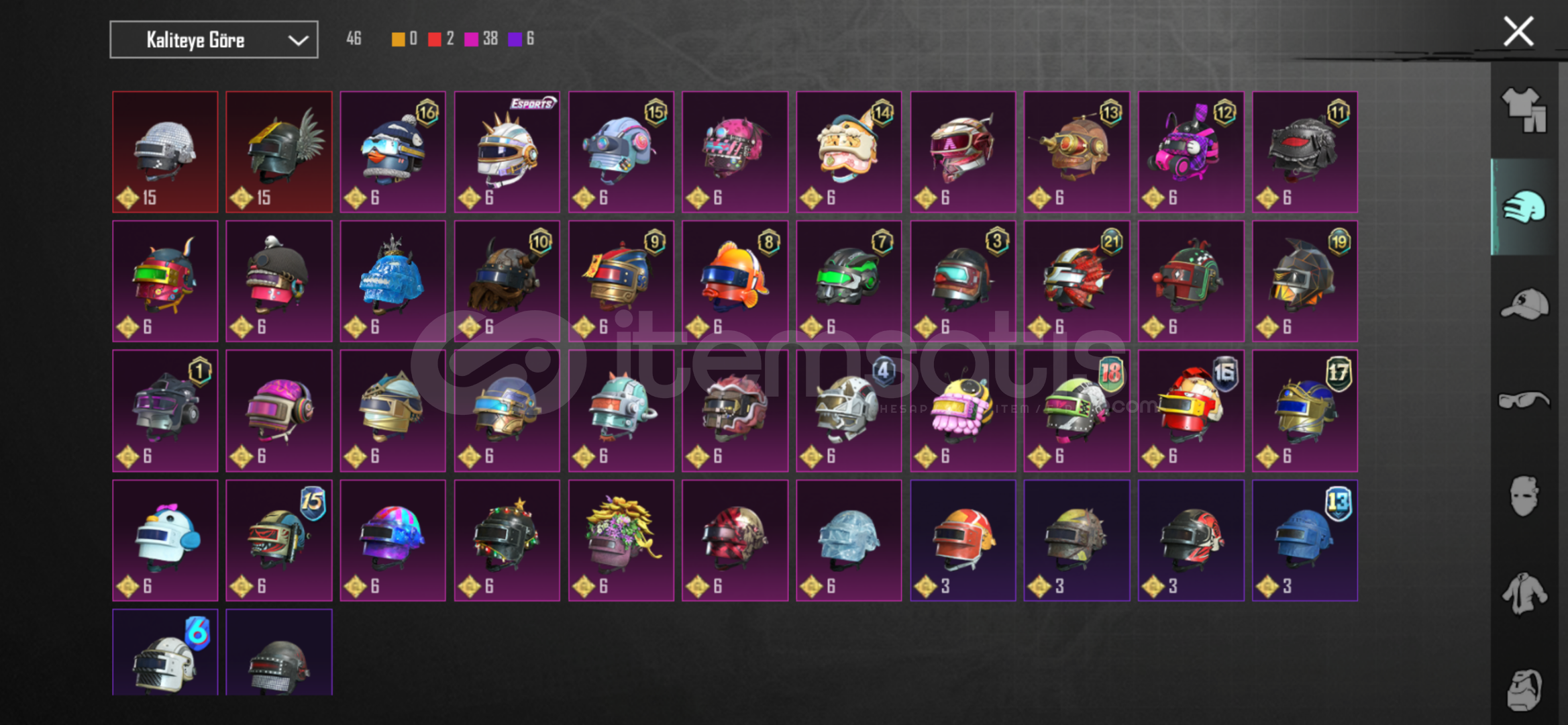This screenshot has height=725, width=1568.
Task: Select the winged black helmet worth 15
Action: (x=279, y=152)
